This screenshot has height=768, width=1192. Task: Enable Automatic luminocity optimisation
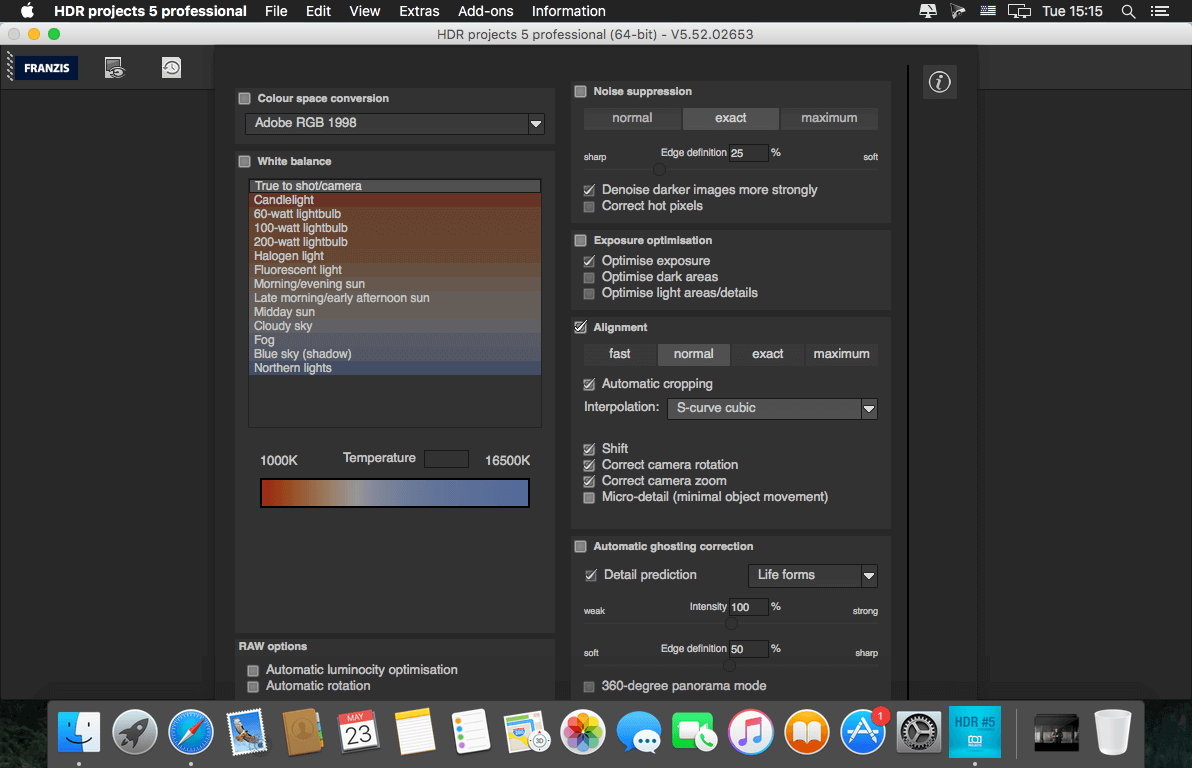click(x=253, y=671)
